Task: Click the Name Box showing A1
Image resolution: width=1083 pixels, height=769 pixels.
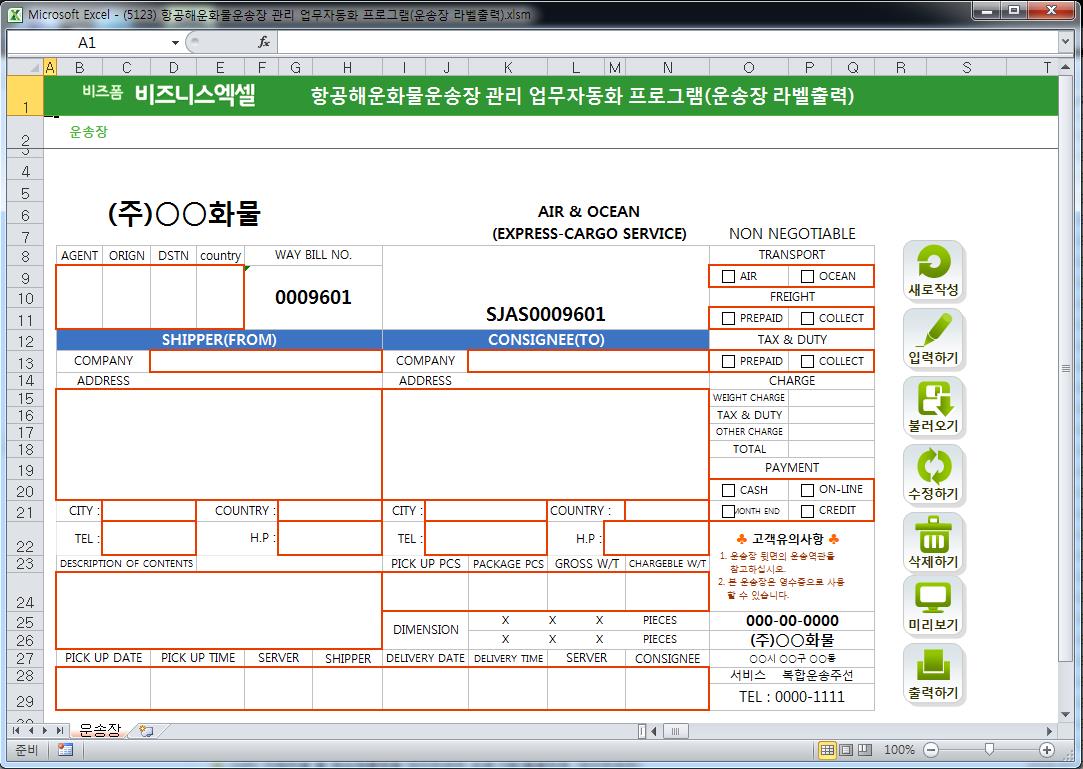Action: click(88, 43)
